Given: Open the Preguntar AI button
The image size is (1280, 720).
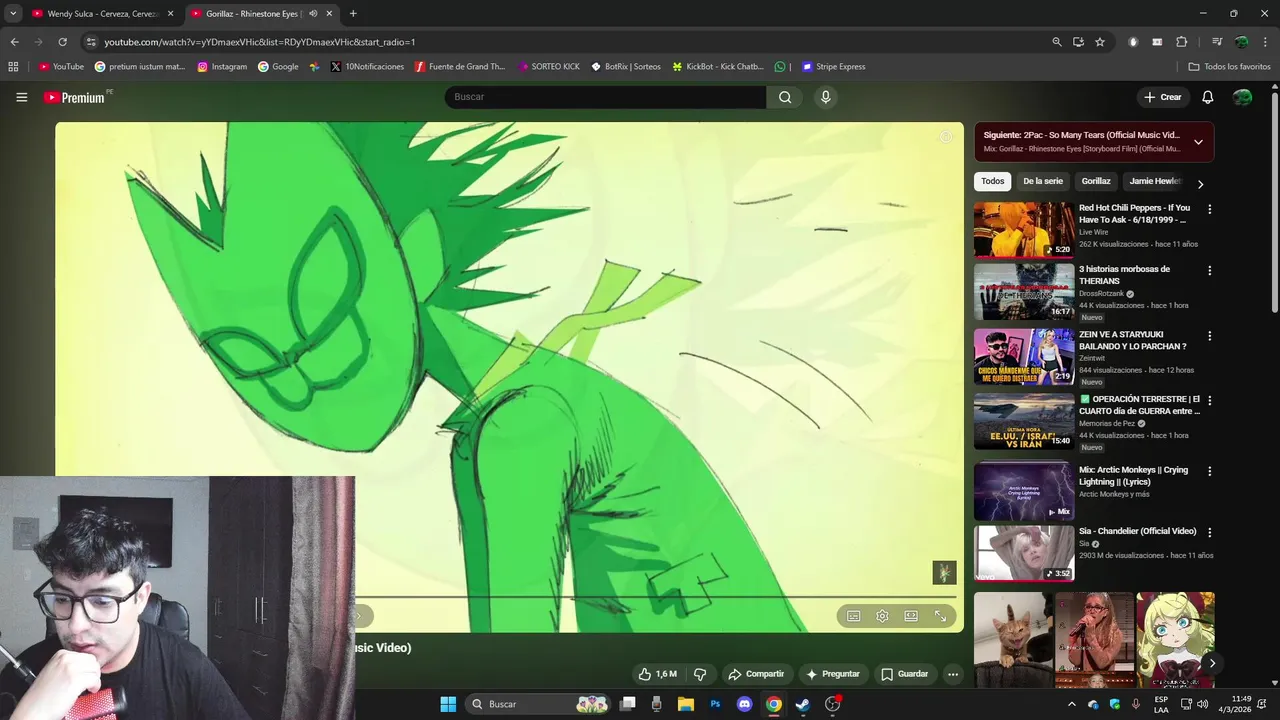Looking at the screenshot, I should [833, 674].
